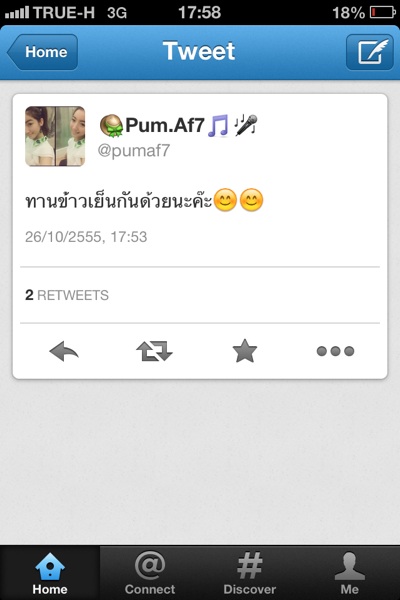
Task: Tap the Tweet title in header
Action: [x=199, y=51]
